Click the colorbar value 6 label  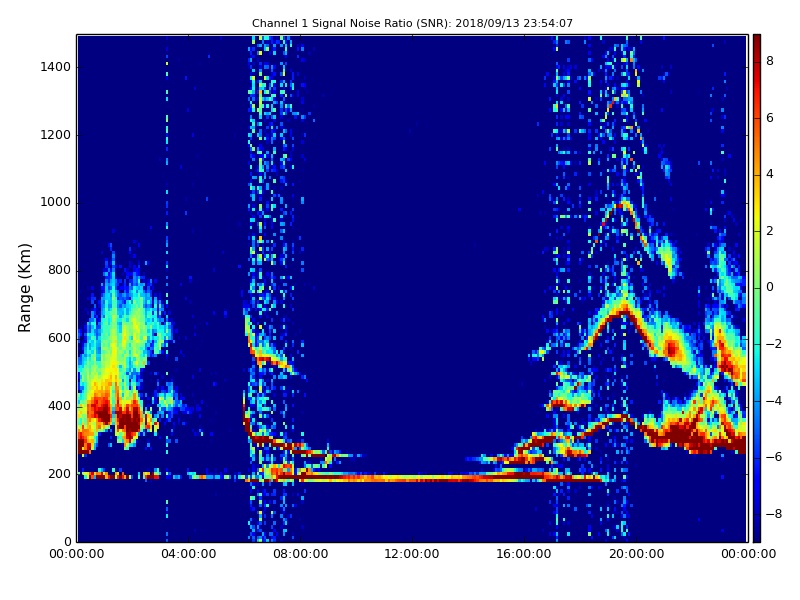pos(770,118)
